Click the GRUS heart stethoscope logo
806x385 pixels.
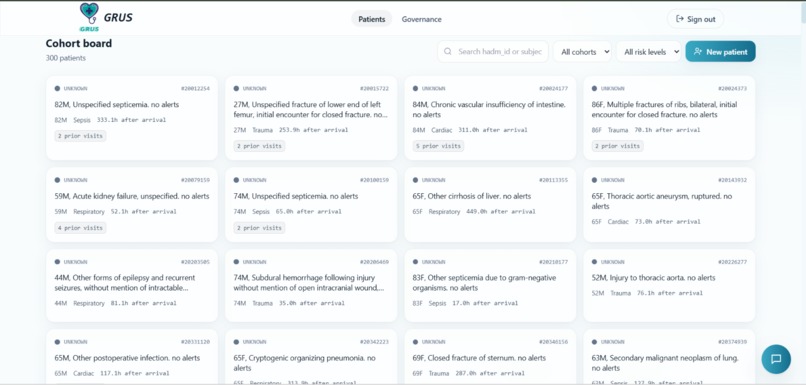pos(89,16)
